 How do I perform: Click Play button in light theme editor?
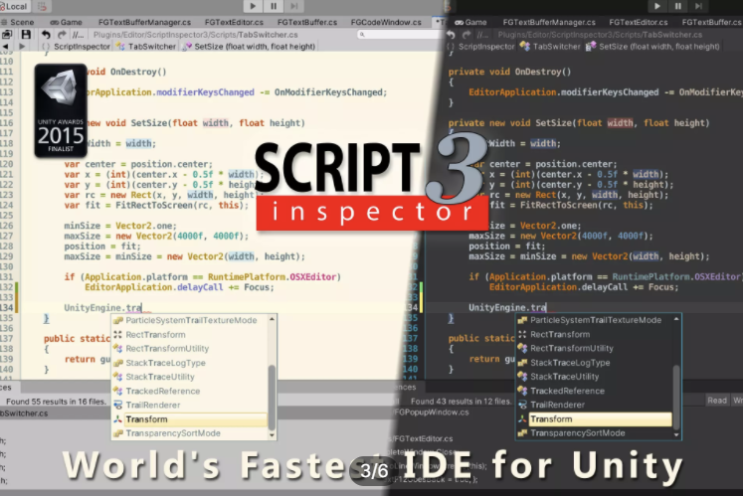point(253,6)
